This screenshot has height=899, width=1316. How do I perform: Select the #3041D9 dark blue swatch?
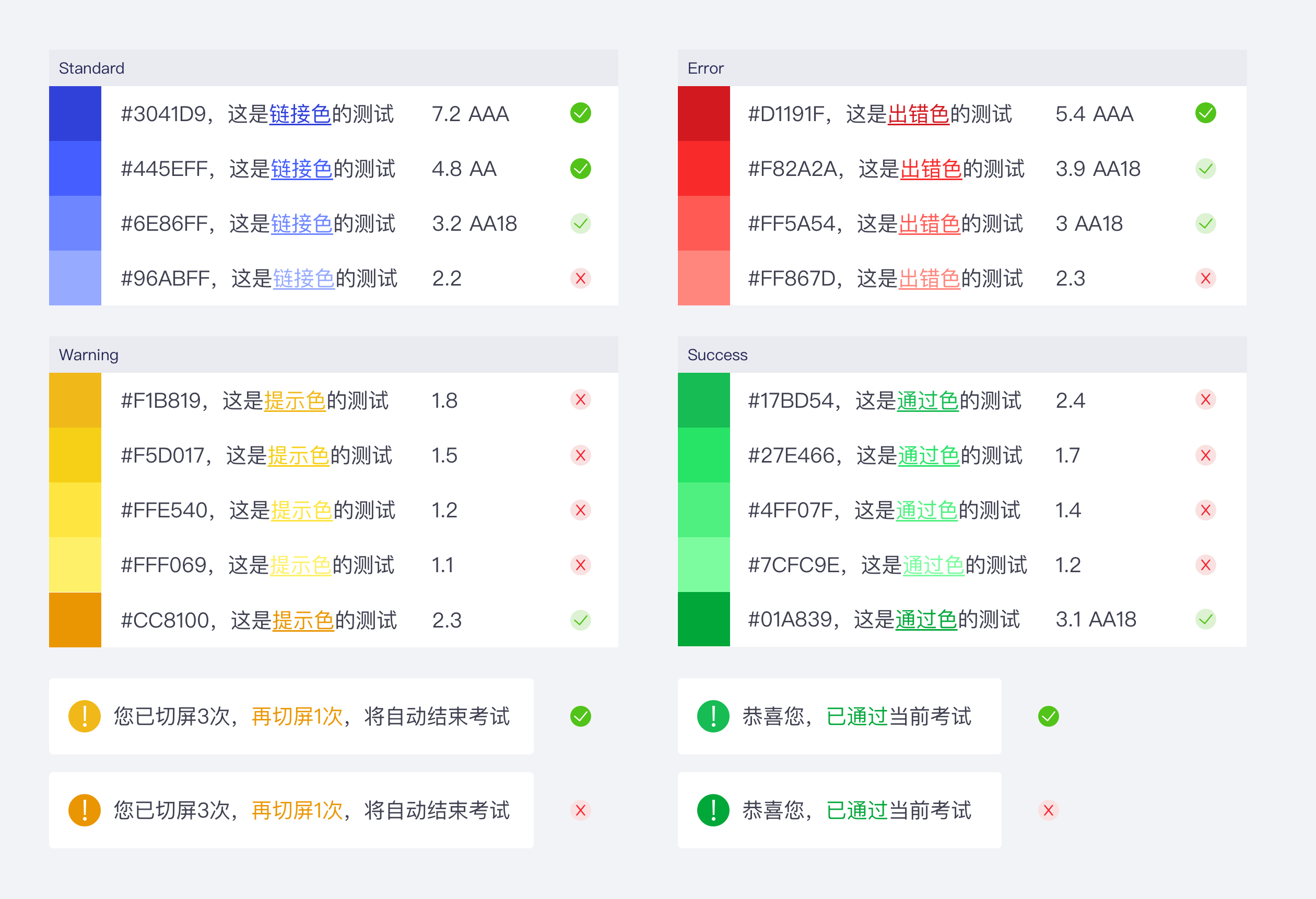click(x=75, y=113)
